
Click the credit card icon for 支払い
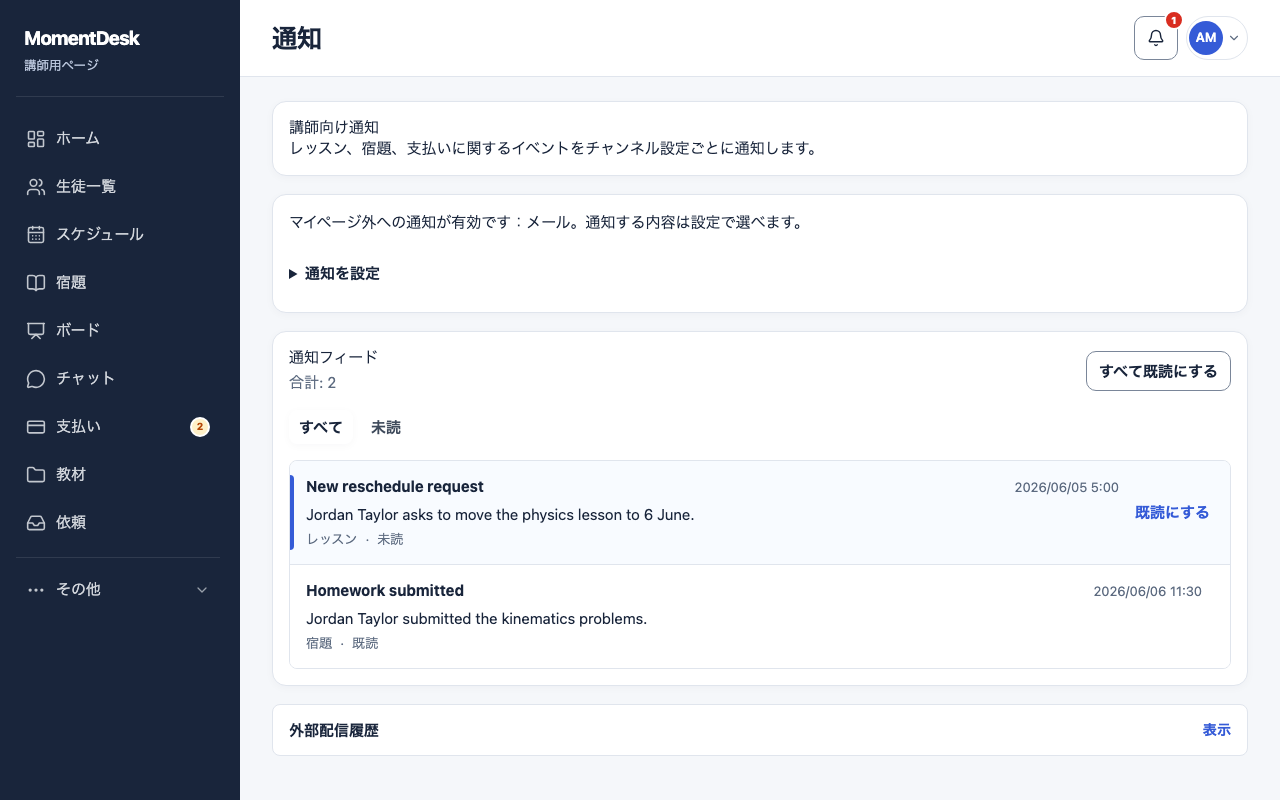coord(36,427)
